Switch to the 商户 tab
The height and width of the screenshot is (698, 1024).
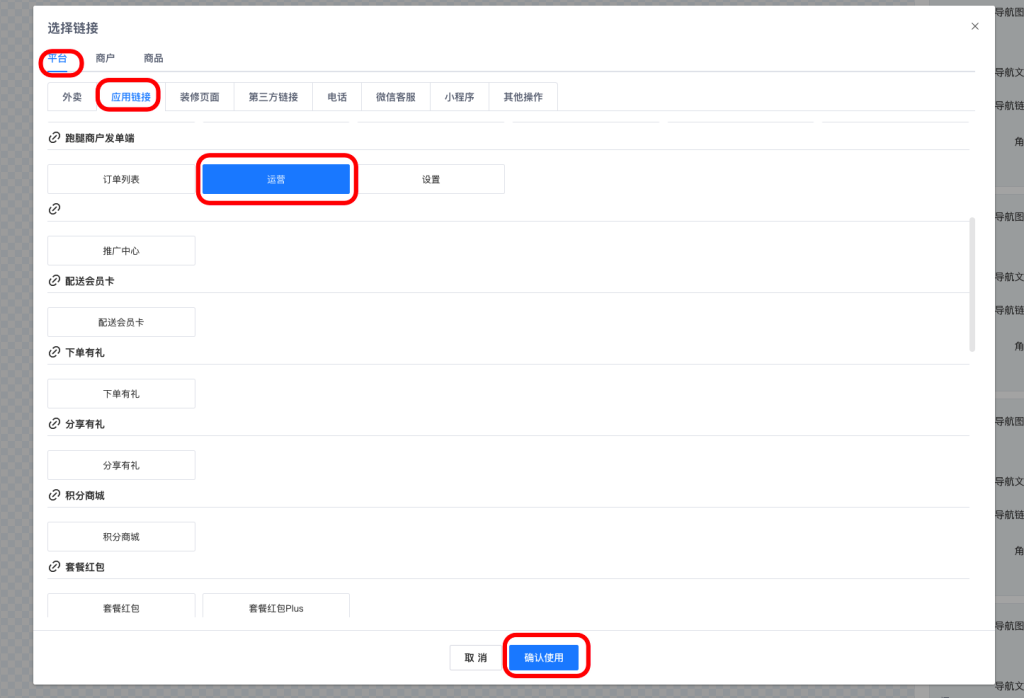[105, 59]
